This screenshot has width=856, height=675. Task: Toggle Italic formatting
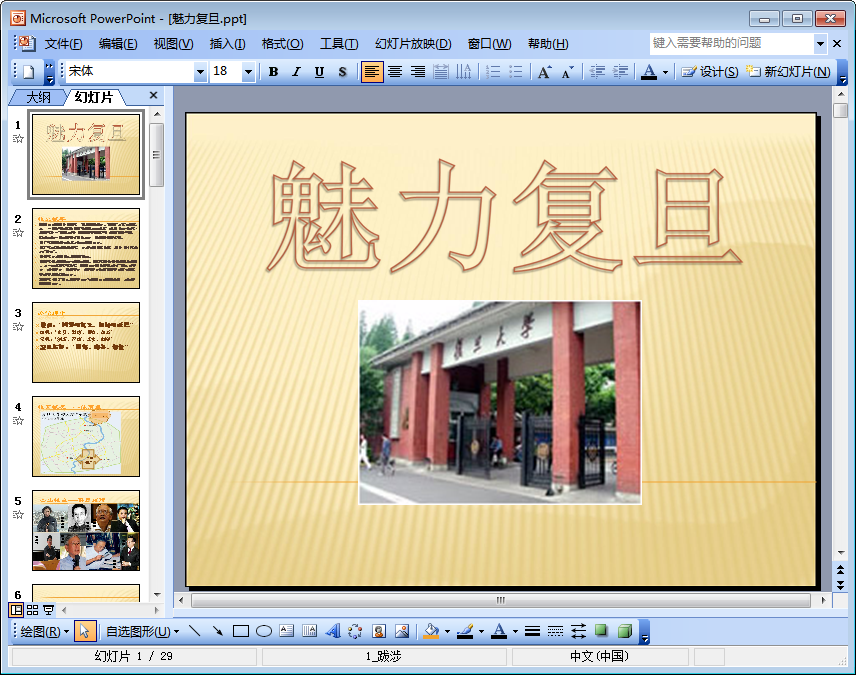296,72
